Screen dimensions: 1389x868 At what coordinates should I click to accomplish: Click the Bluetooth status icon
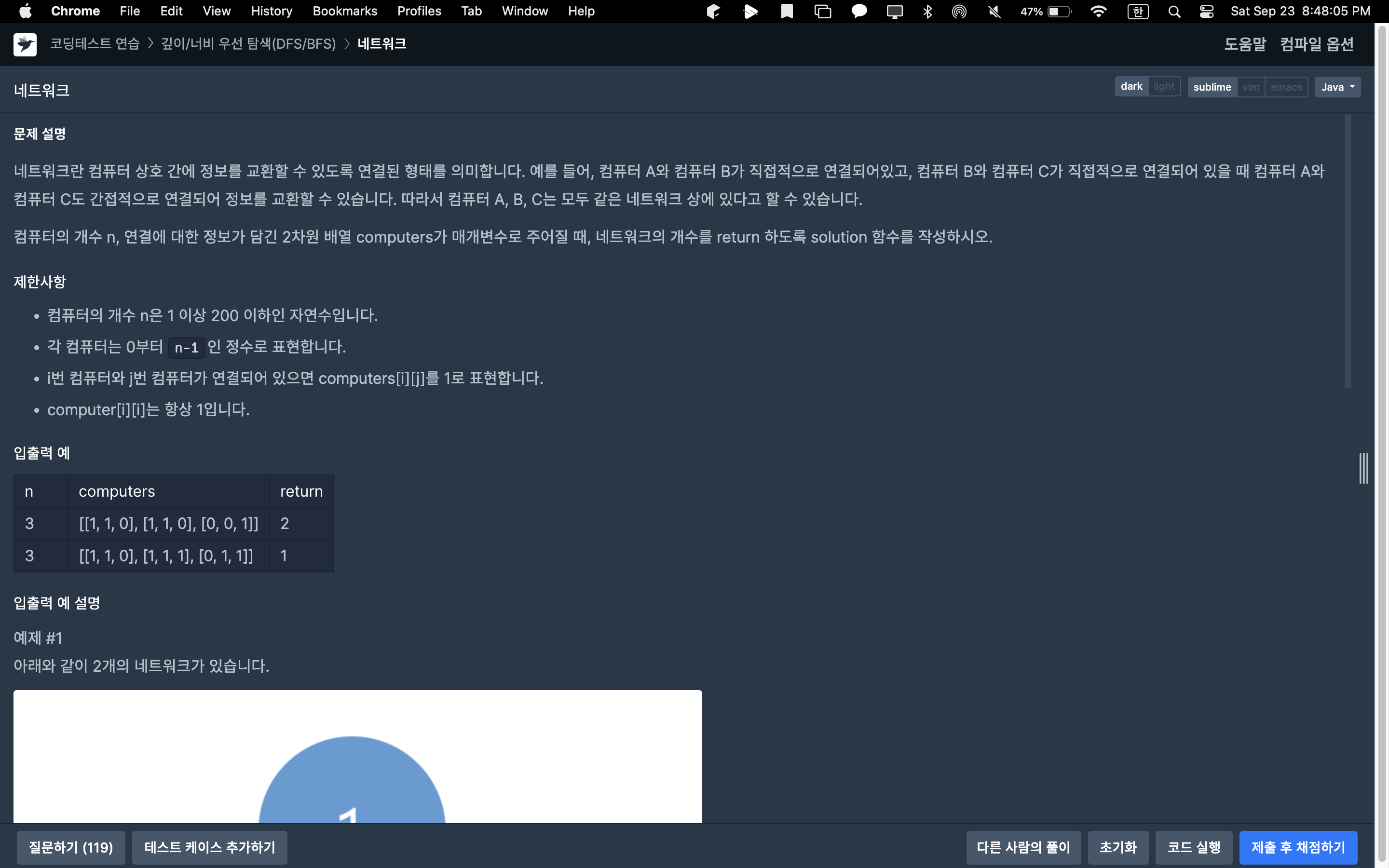point(927,12)
